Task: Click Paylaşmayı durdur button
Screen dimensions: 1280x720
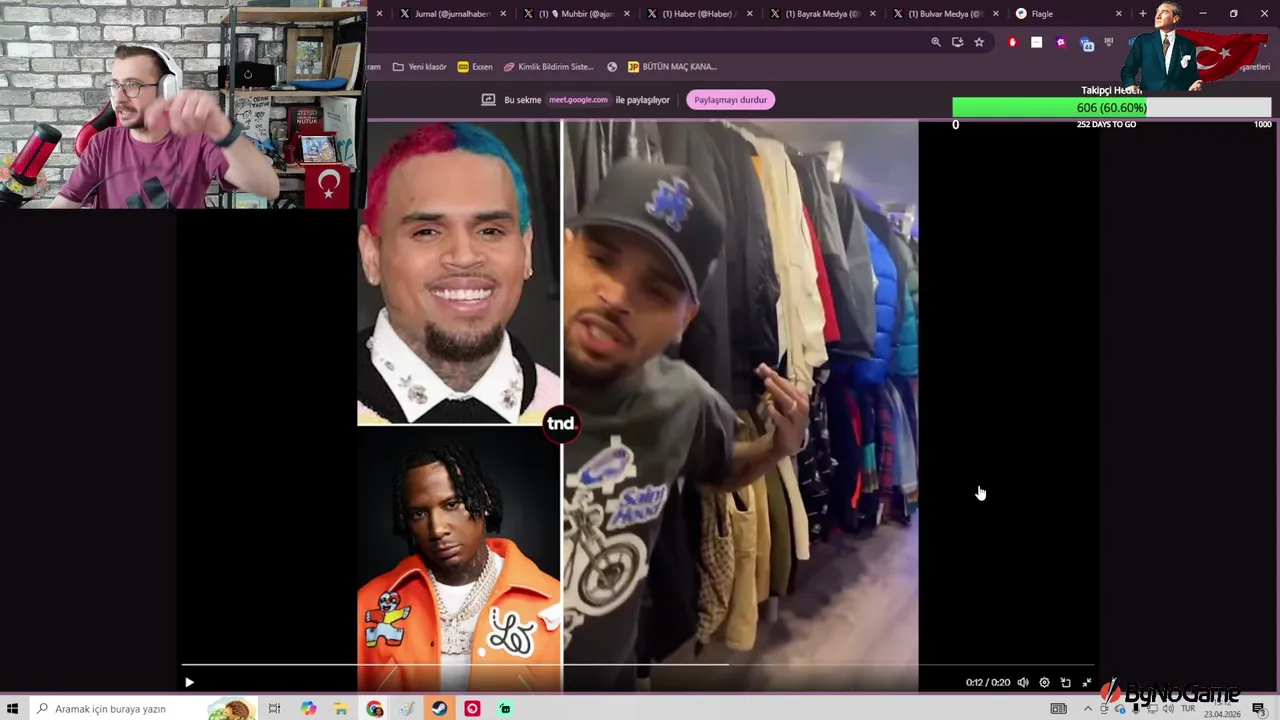Action: pos(730,100)
